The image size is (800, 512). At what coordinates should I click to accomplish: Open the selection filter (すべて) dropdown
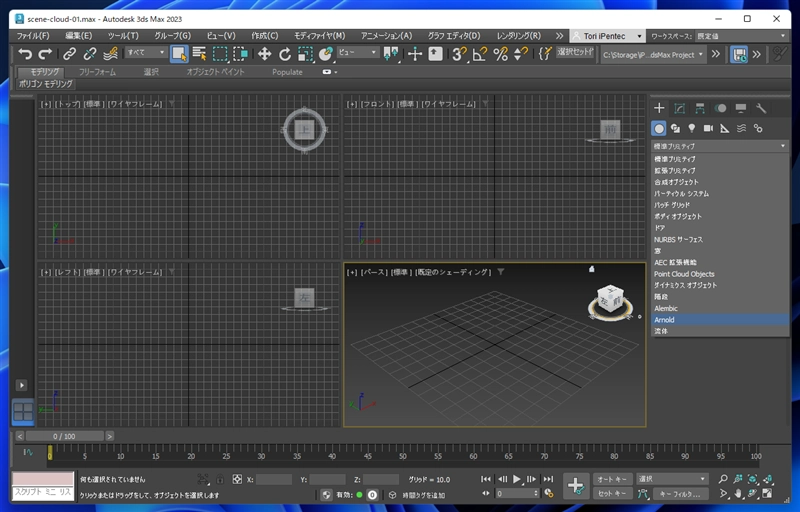(146, 53)
